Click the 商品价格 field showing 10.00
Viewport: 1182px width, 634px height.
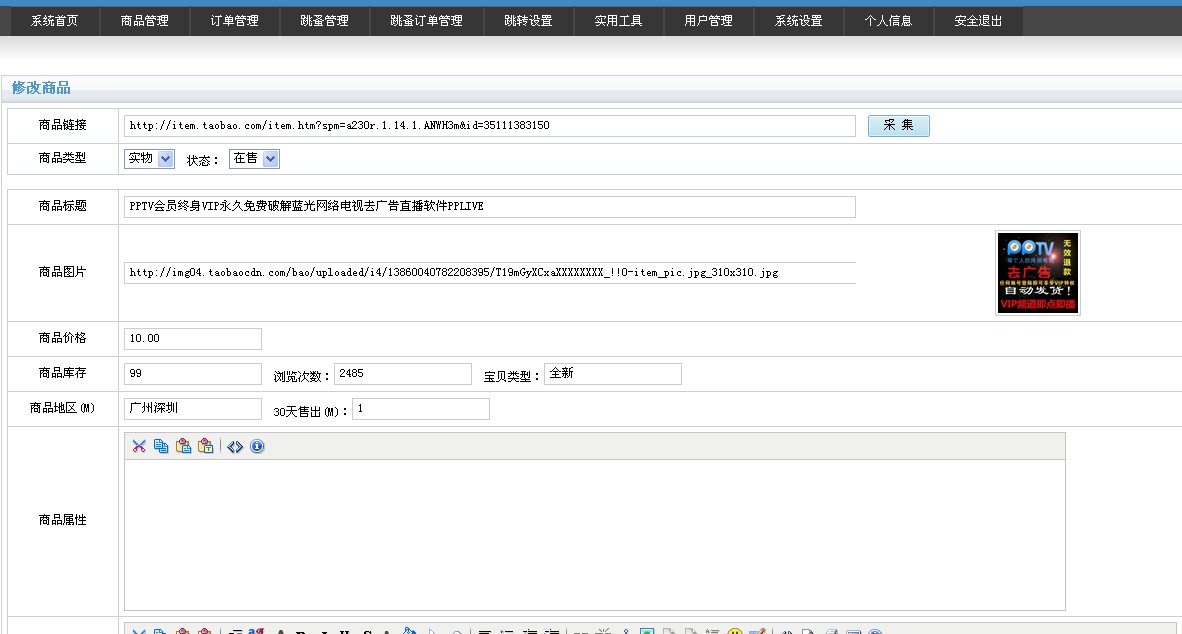pyautogui.click(x=192, y=339)
